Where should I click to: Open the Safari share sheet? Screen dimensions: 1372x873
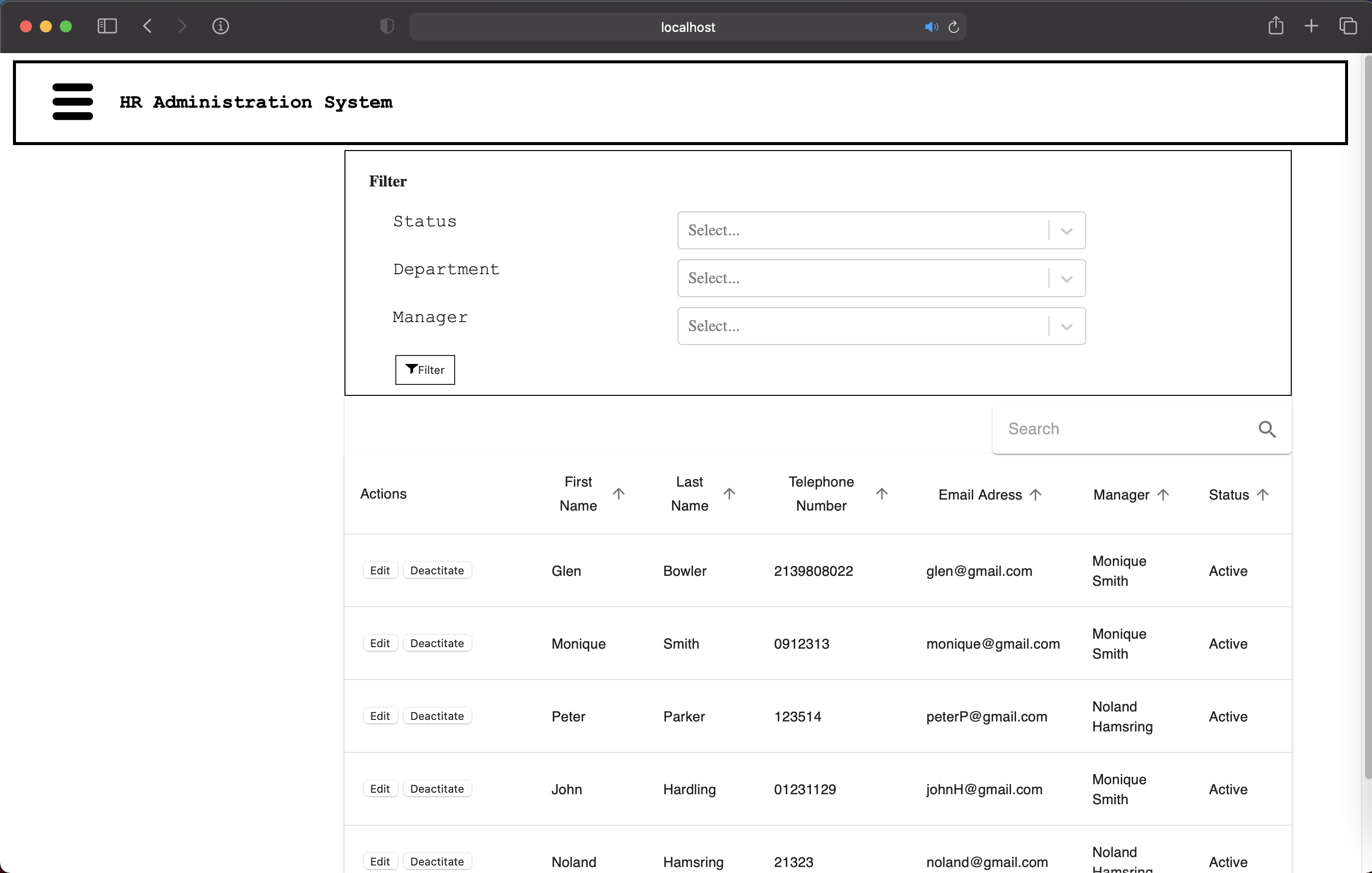tap(1276, 26)
